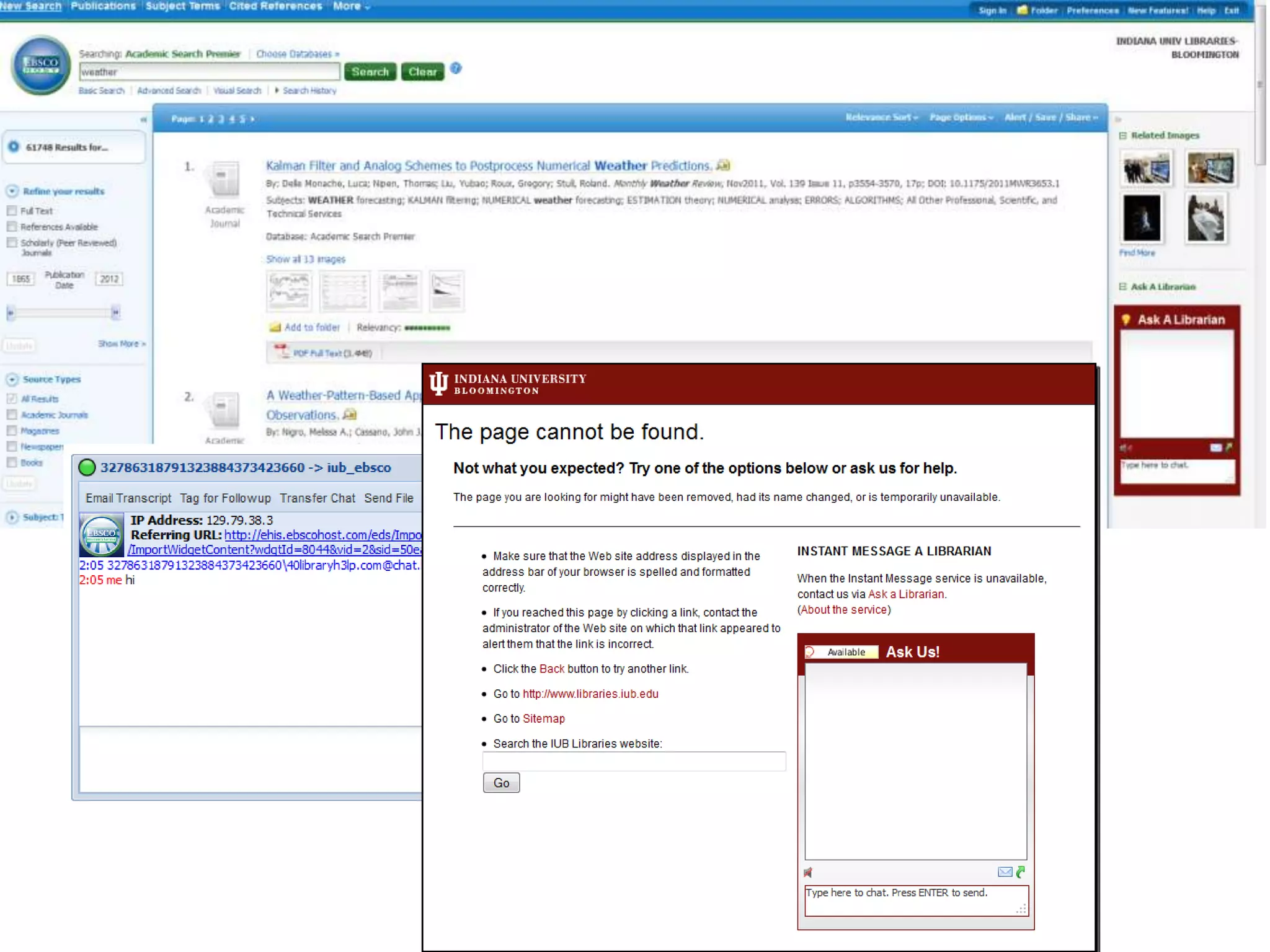
Task: Click the green pop-out arrow in Ask Us widget
Action: 1021,872
